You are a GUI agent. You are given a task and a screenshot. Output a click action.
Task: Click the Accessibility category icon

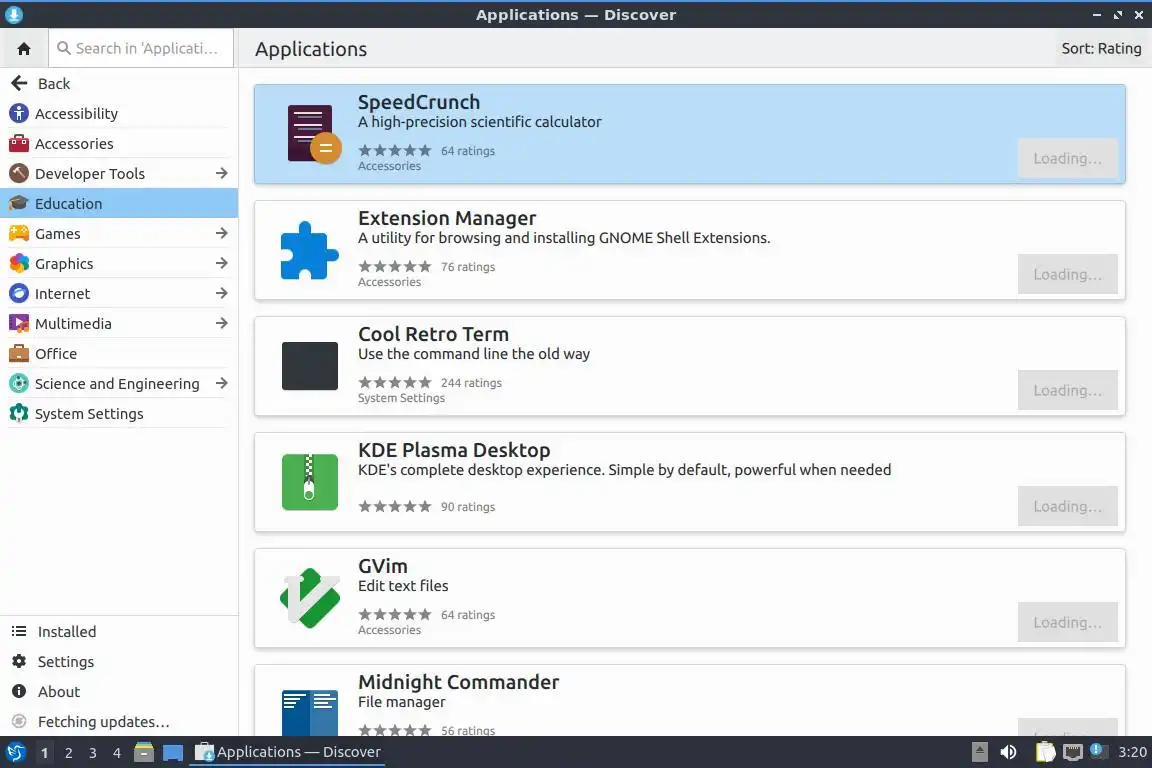coord(18,113)
